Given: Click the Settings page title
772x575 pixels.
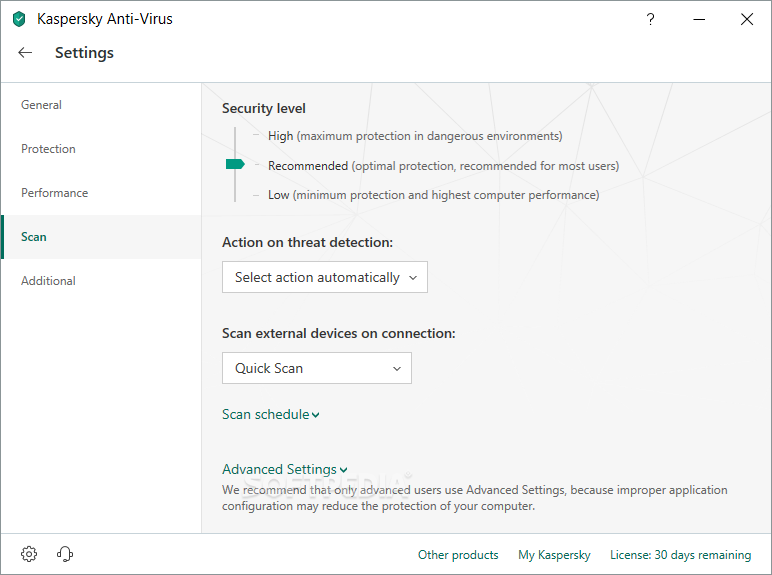Looking at the screenshot, I should (x=84, y=53).
